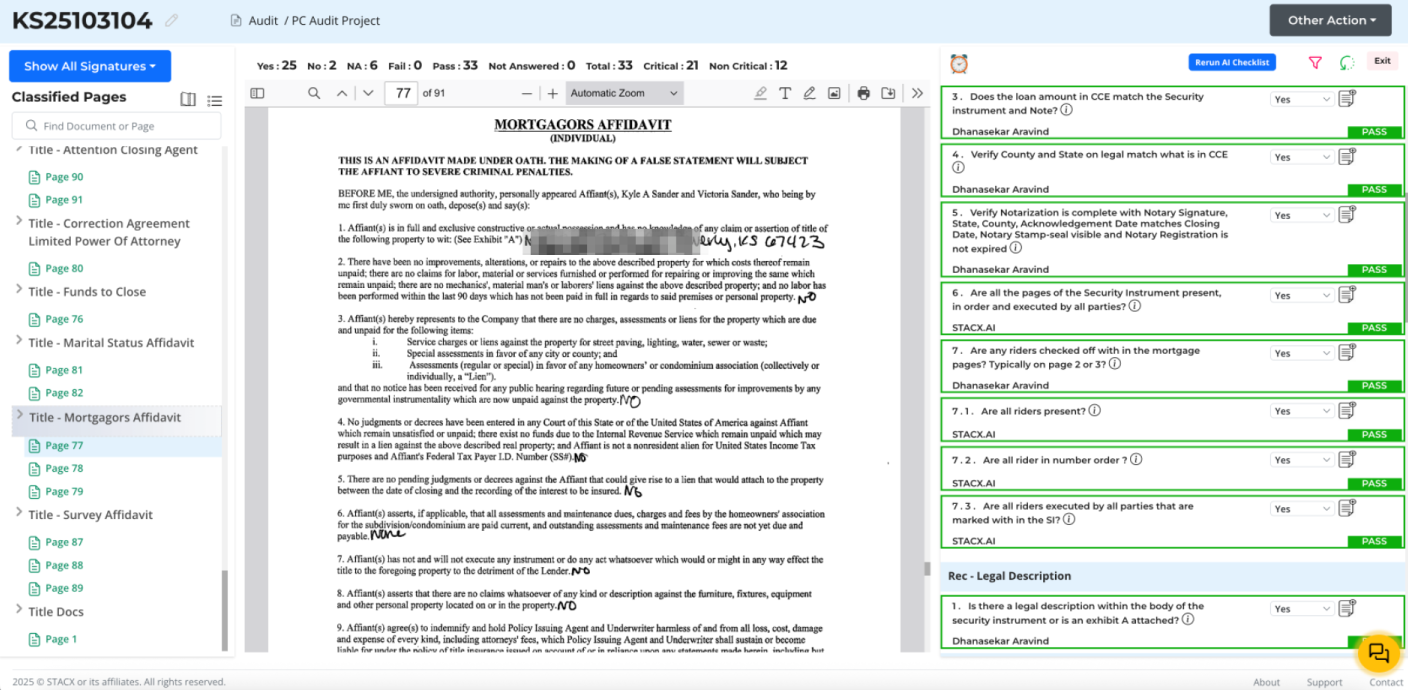Switch Classified Pages to list view
This screenshot has height=690, width=1408.
pyautogui.click(x=214, y=100)
